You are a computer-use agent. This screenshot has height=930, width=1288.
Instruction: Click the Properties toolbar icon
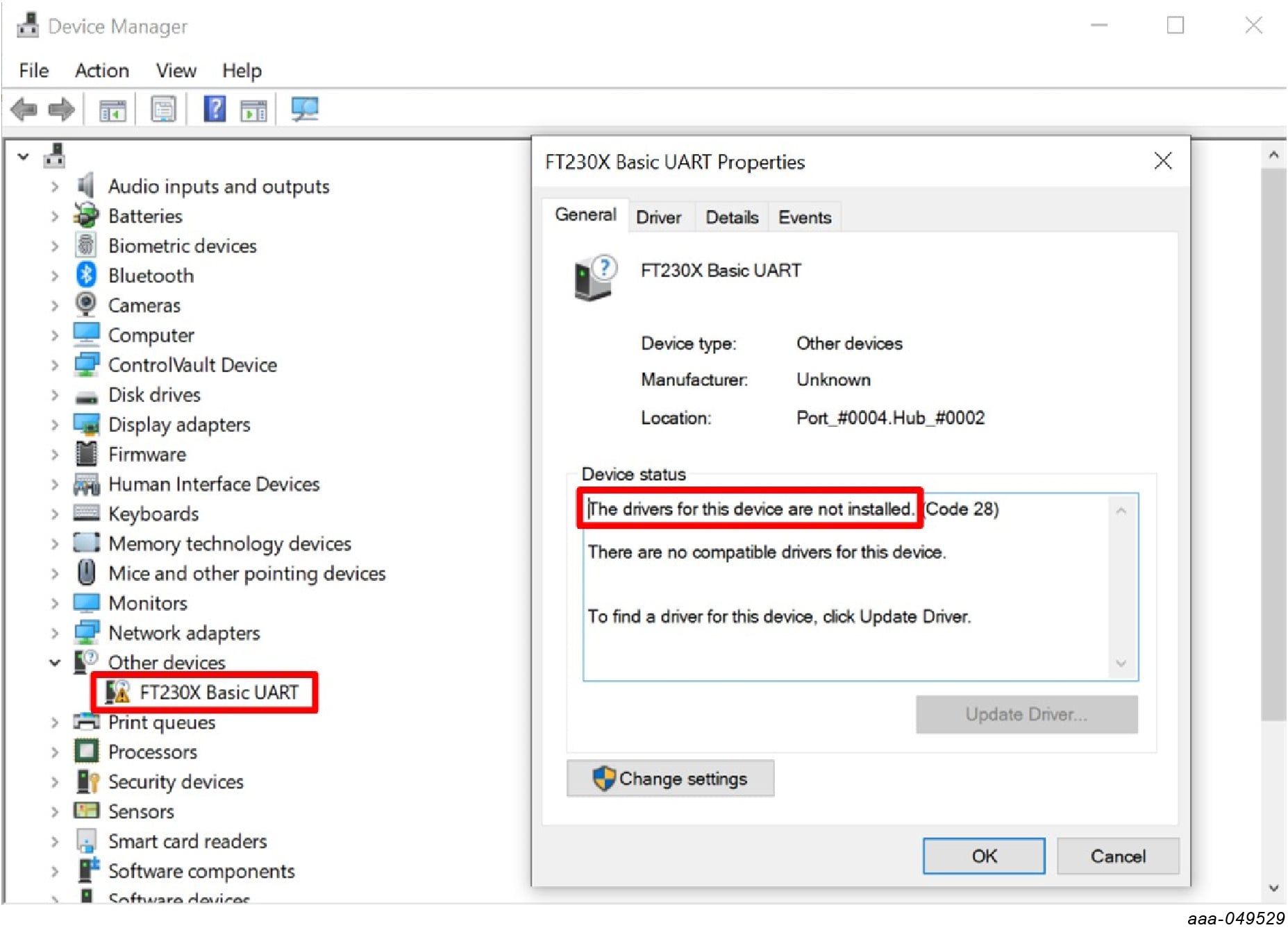(x=163, y=110)
